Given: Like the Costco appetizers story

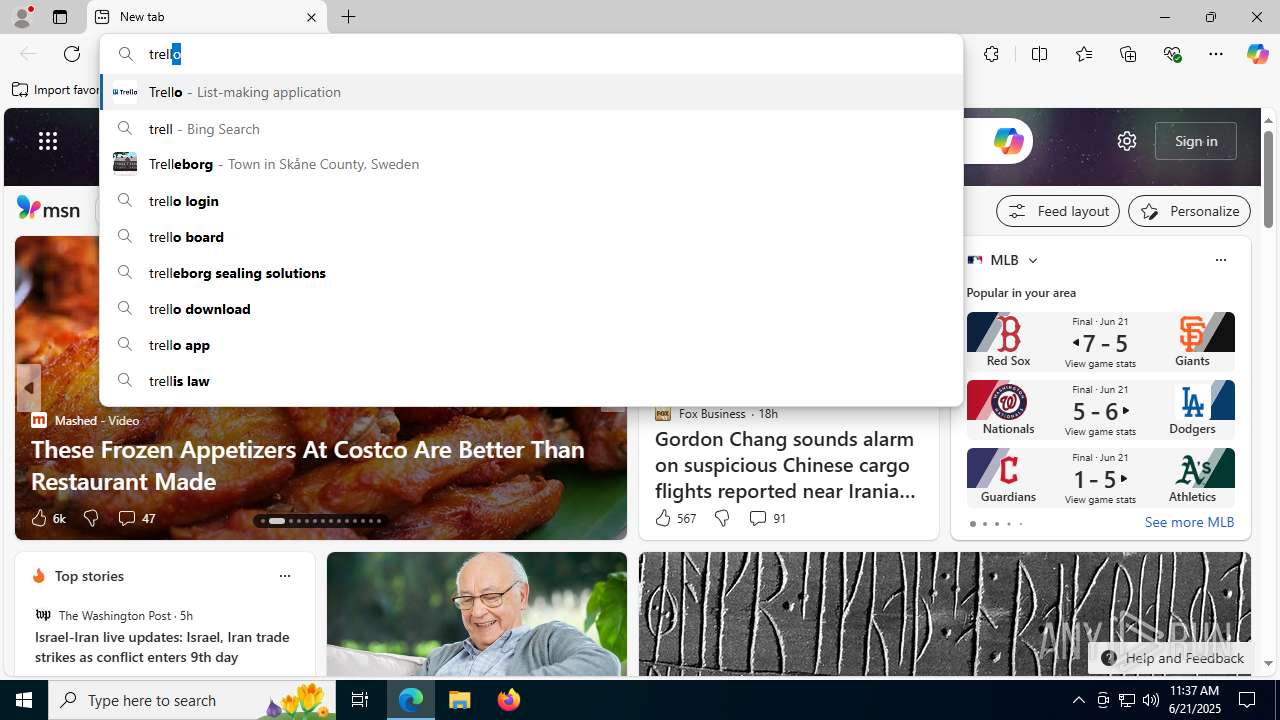Looking at the screenshot, I should coord(47,518).
